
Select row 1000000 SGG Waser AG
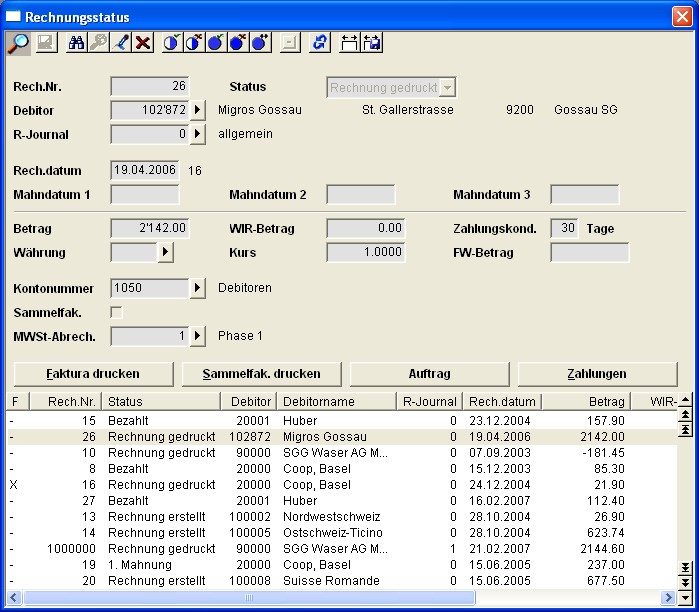[x=342, y=549]
